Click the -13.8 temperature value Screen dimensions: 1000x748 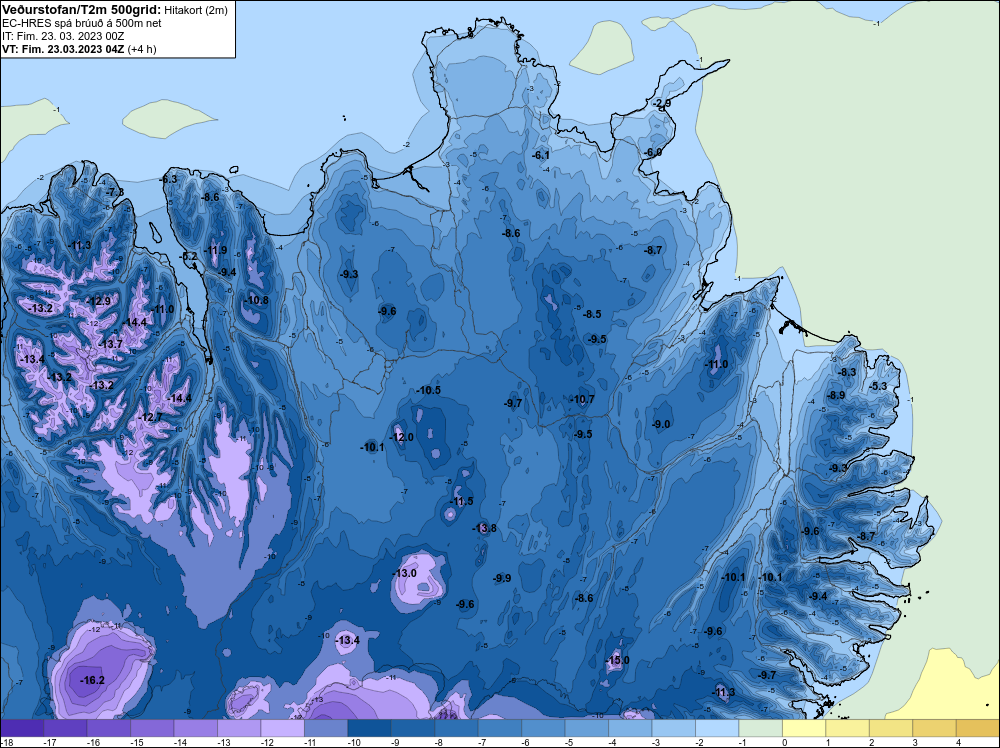click(x=484, y=528)
